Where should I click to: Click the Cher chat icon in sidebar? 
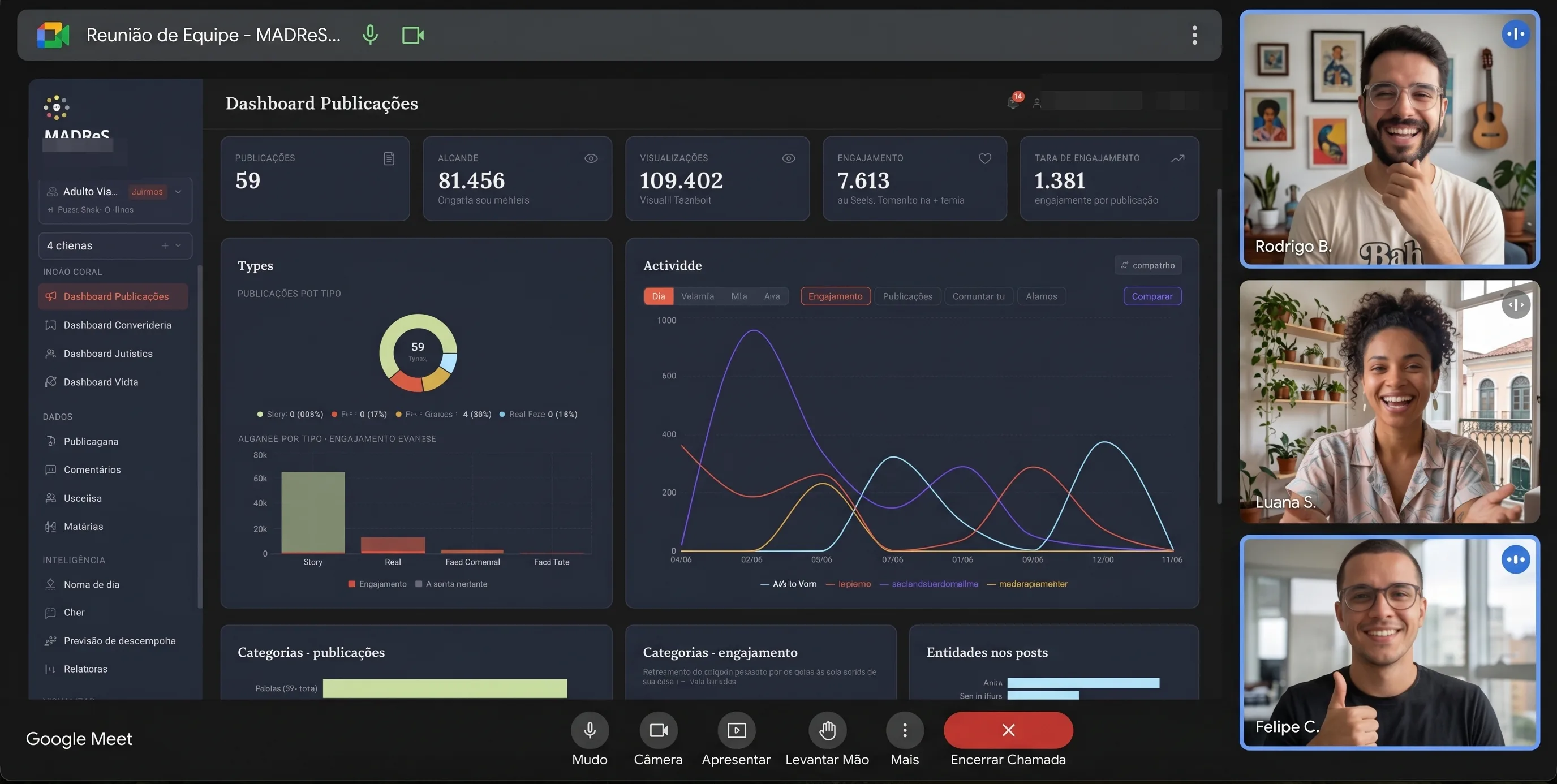coord(51,613)
